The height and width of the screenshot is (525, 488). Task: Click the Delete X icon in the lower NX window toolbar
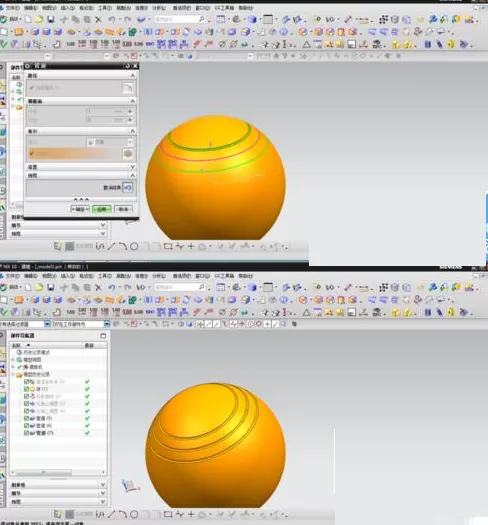pos(98,287)
